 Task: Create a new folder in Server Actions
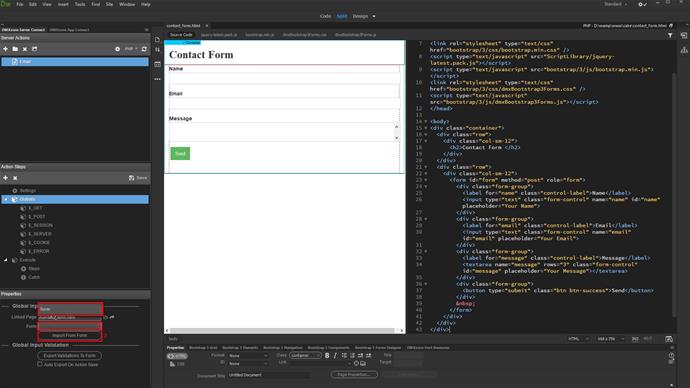(x=15, y=49)
